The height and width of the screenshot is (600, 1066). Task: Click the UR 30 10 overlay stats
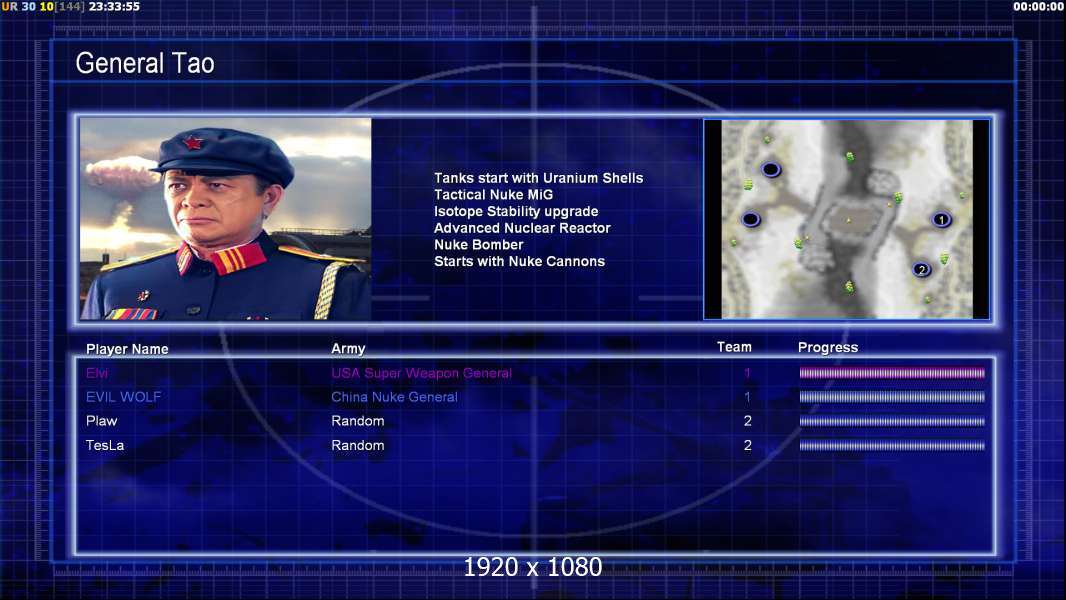click(27, 7)
